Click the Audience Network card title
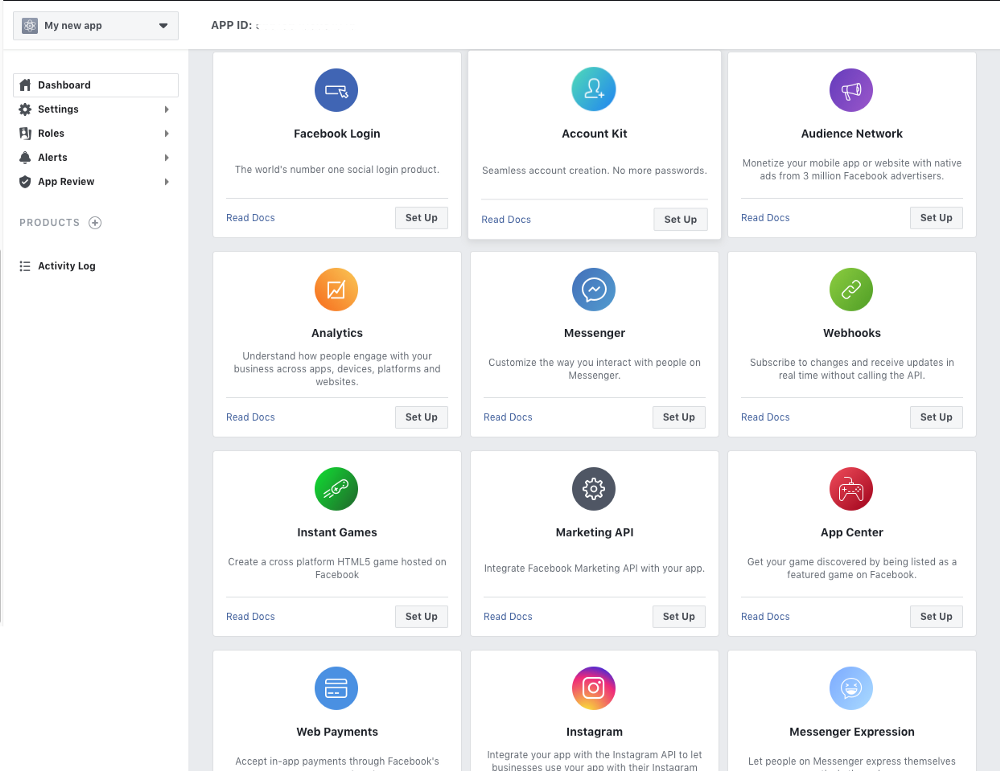The height and width of the screenshot is (771, 1000). pos(852,134)
